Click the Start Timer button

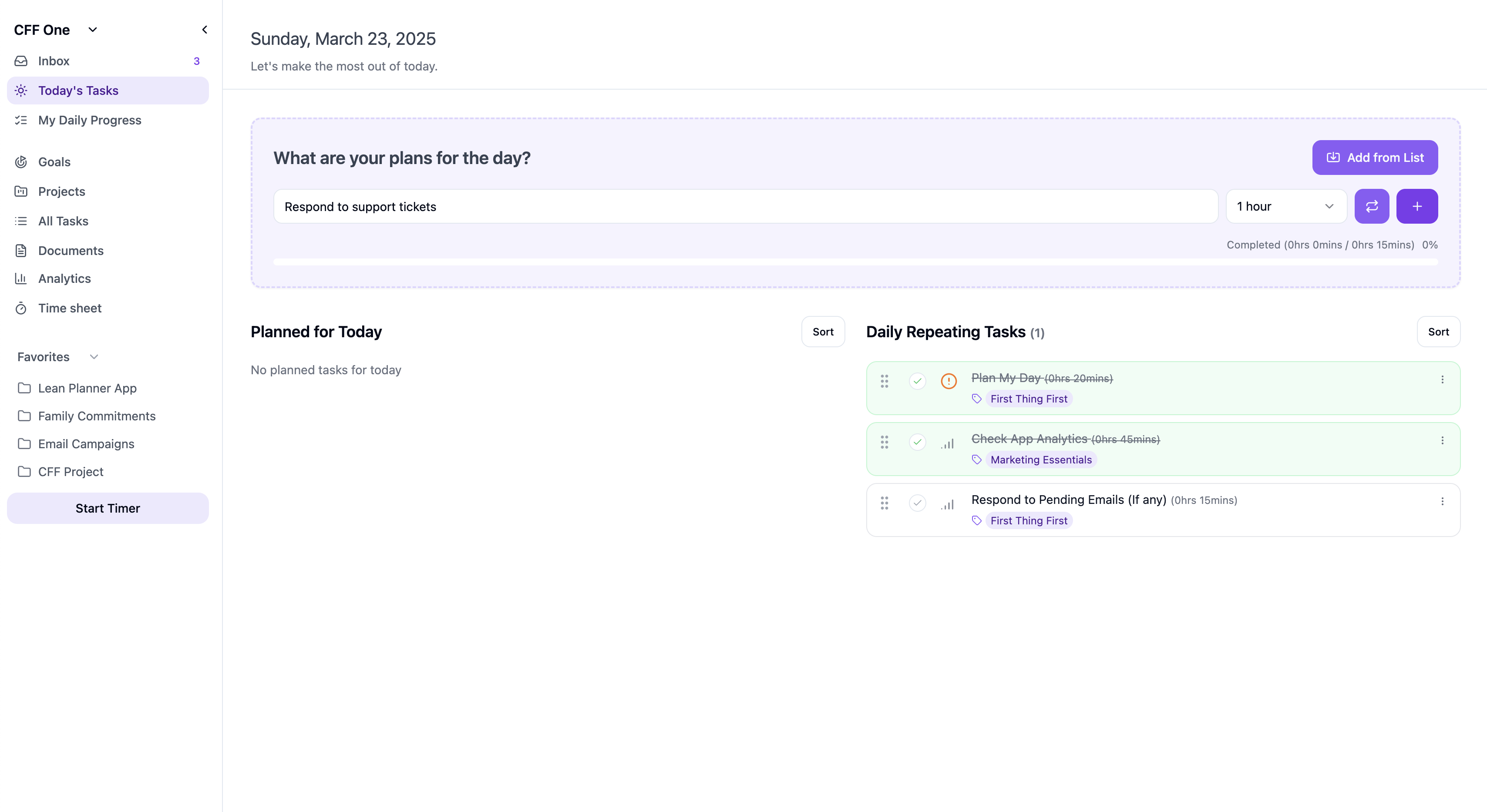pyautogui.click(x=108, y=508)
